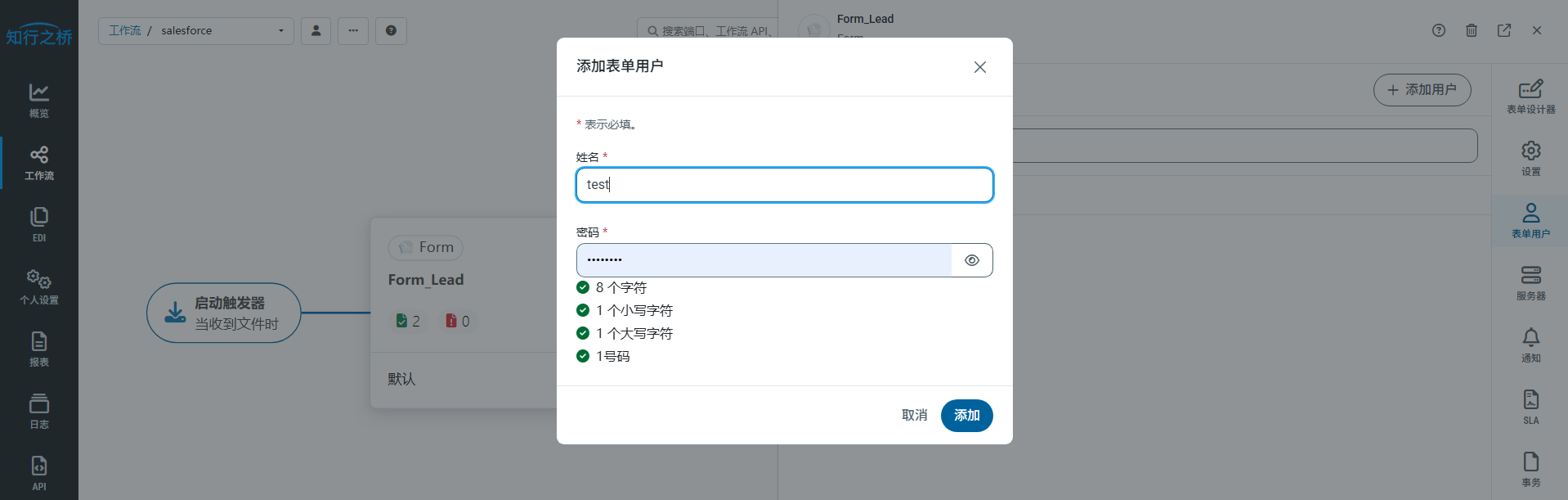The width and height of the screenshot is (1568, 500).
Task: Click the 添加用户 button in panel
Action: (x=1422, y=90)
